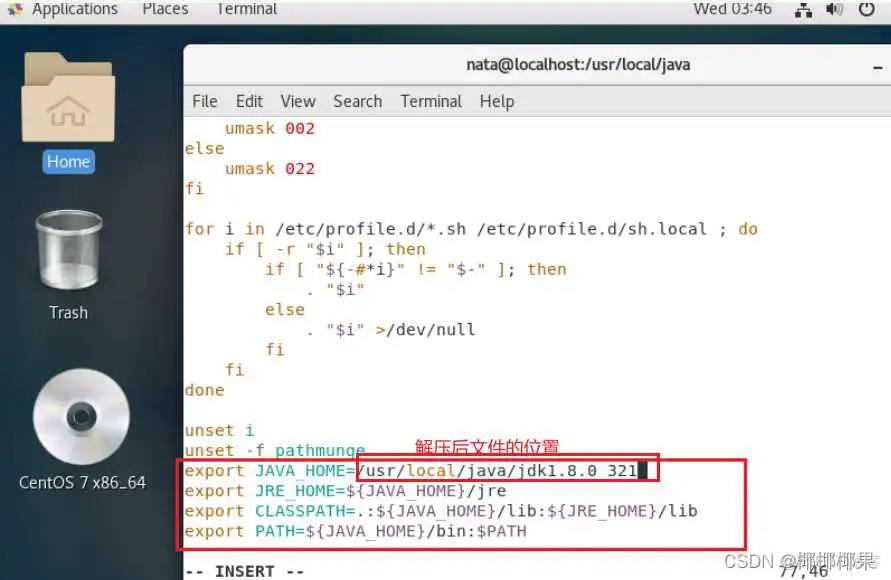Click the clock showing Wed 03:46

point(731,9)
